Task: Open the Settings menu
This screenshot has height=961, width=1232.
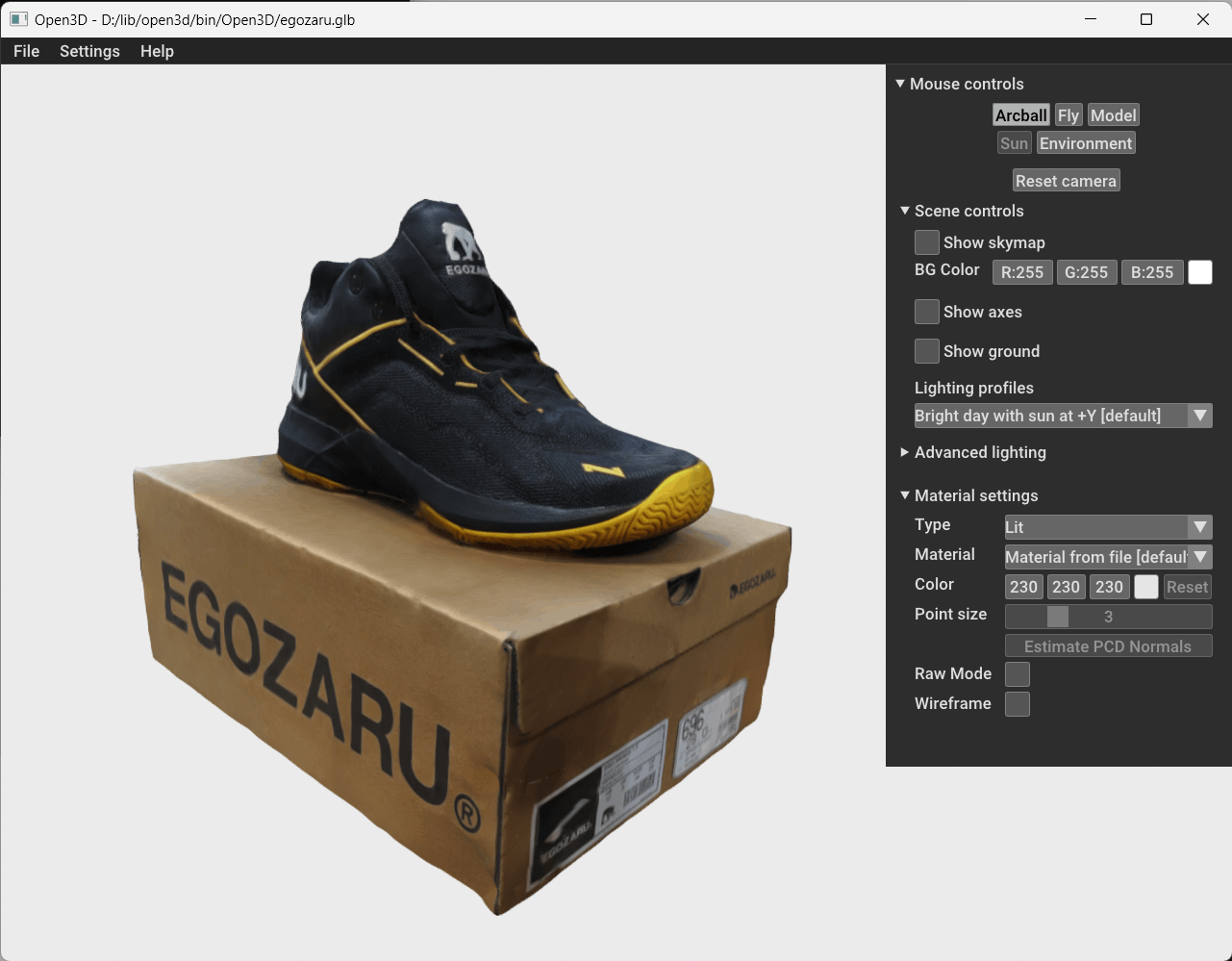Action: point(89,51)
